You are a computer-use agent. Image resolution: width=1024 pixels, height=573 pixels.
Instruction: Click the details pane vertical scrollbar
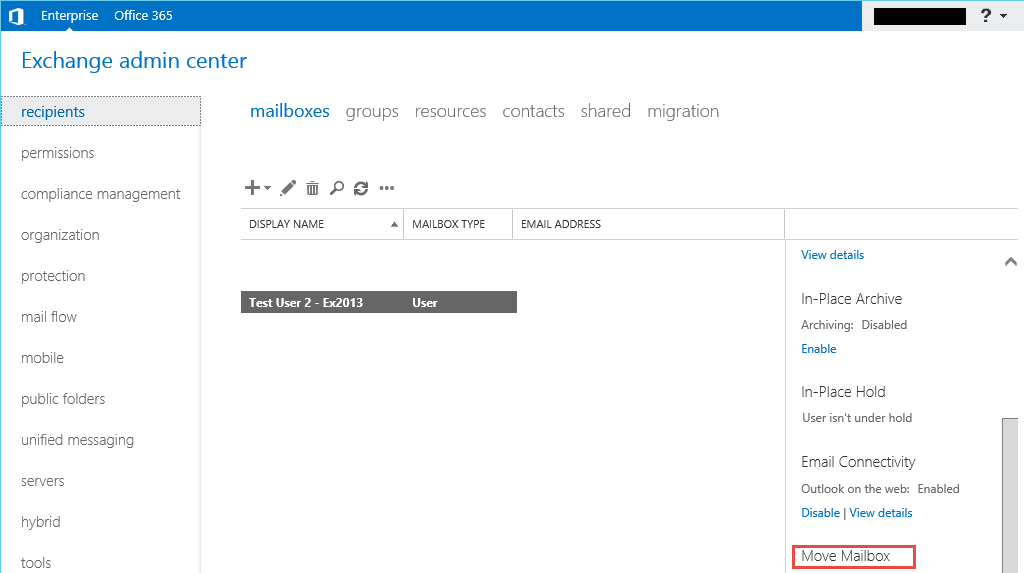[x=1010, y=495]
